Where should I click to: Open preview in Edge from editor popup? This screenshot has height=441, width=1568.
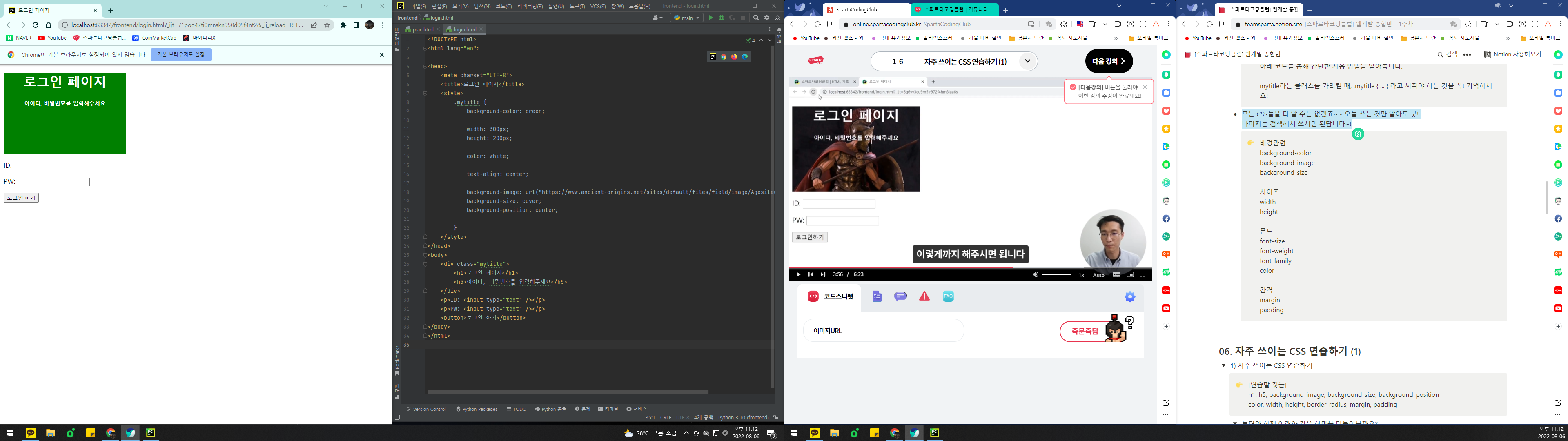[744, 57]
